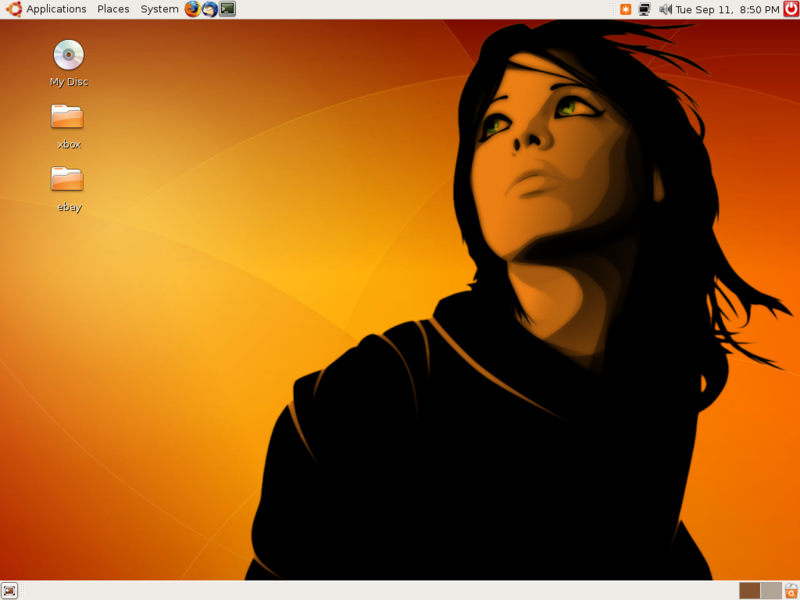The image size is (800, 600).
Task: Open the System menu
Action: tap(157, 9)
